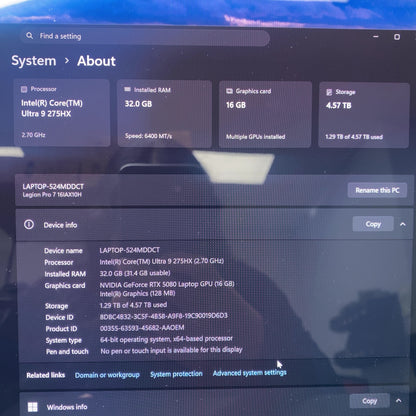Click the Processor chip icon
Viewport: 416px width, 416px height.
coord(24,89)
